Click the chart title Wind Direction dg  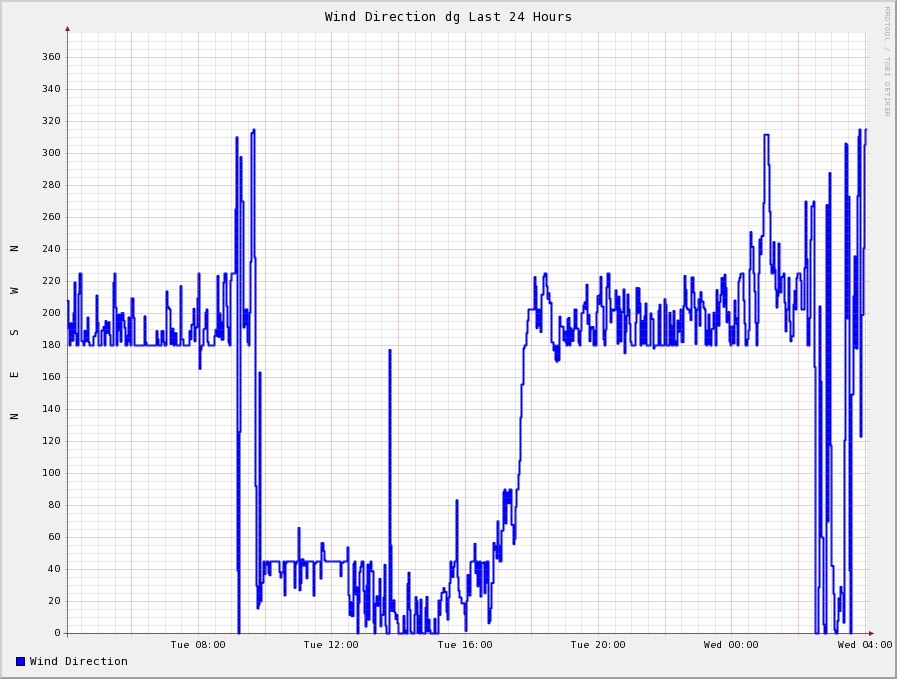click(448, 17)
